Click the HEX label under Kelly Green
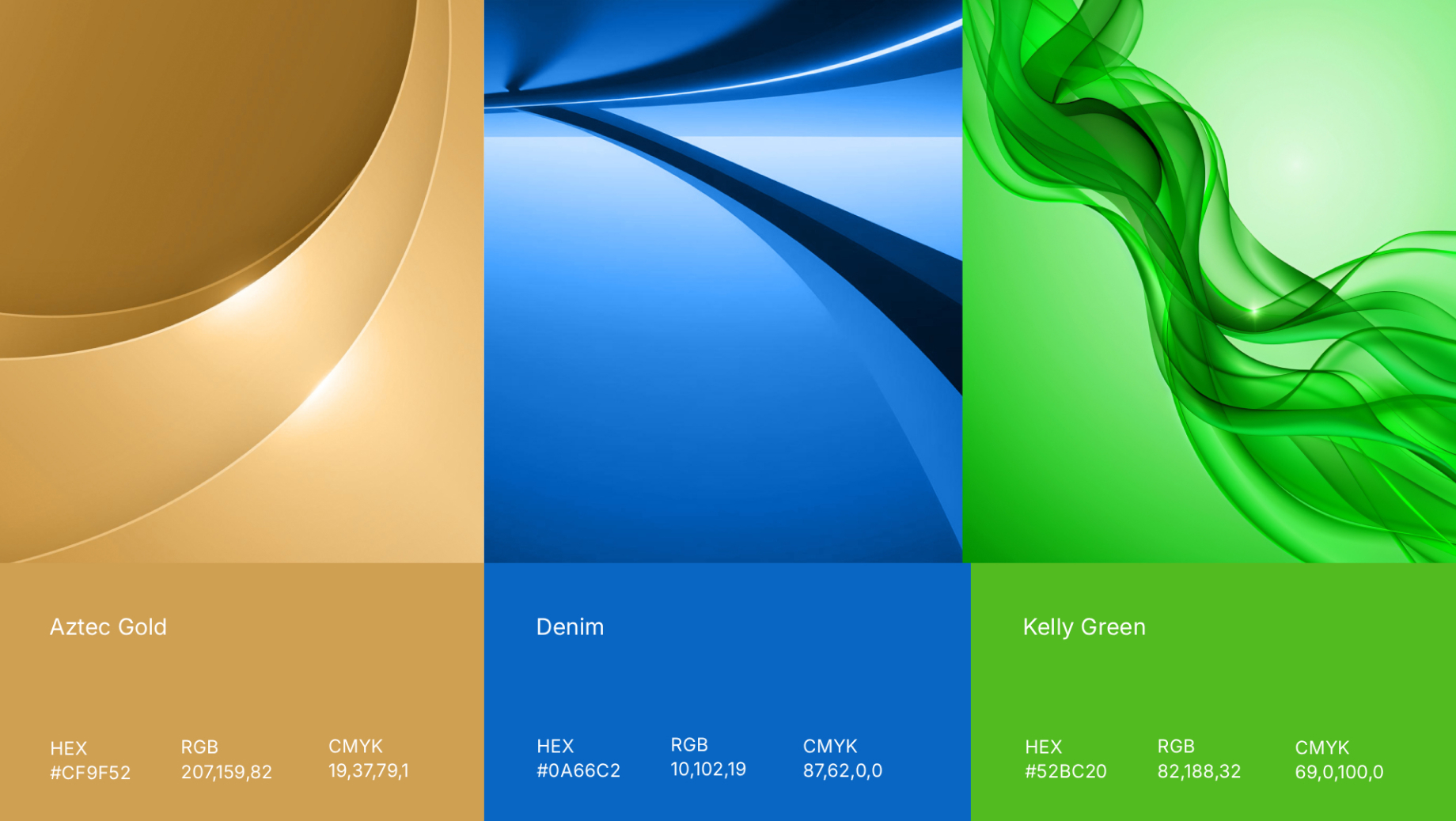Image resolution: width=1456 pixels, height=821 pixels. tap(1043, 747)
